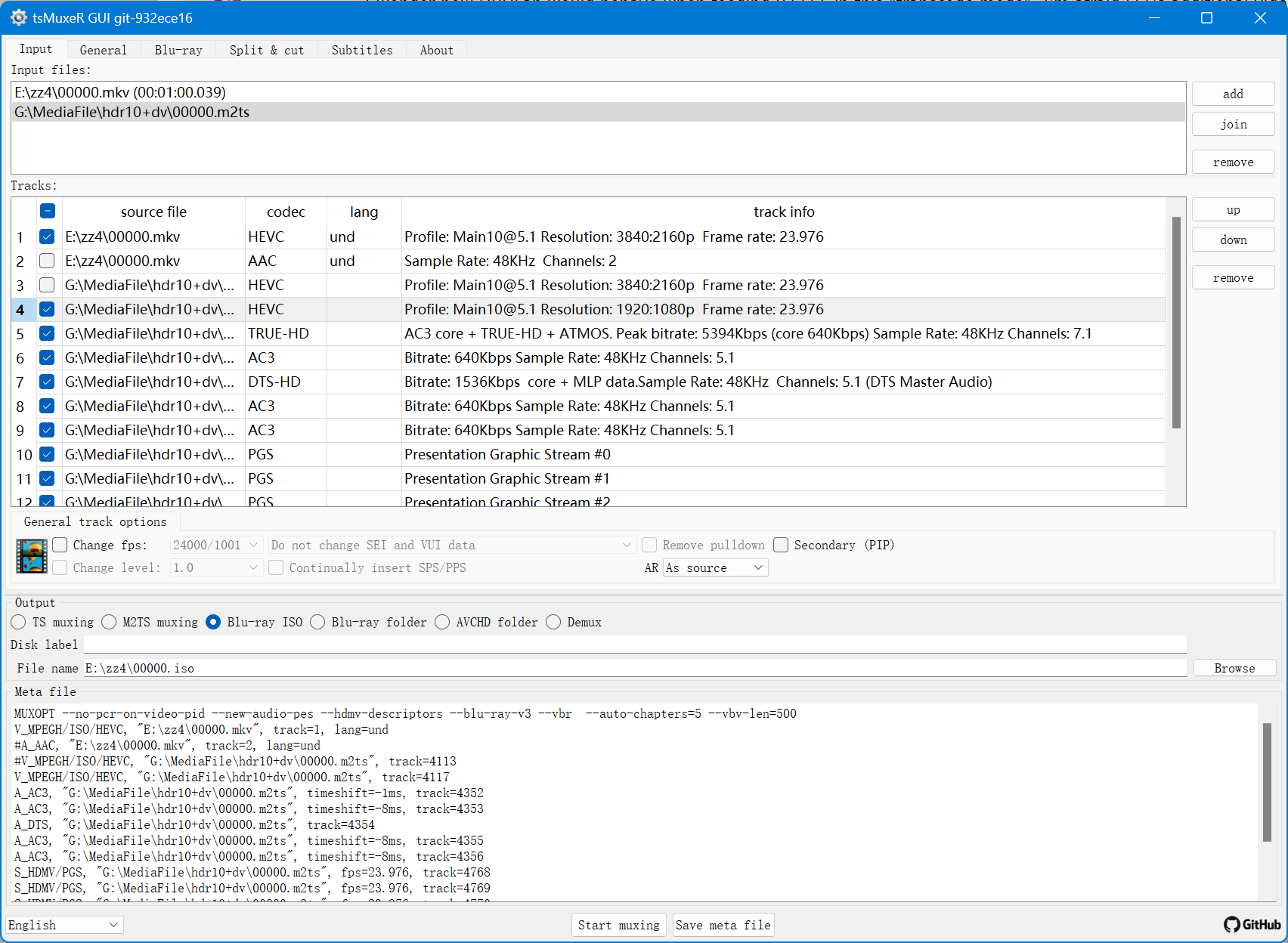Image resolution: width=1288 pixels, height=943 pixels.
Task: Select track 6 AC3 row codec cell
Action: [x=286, y=357]
